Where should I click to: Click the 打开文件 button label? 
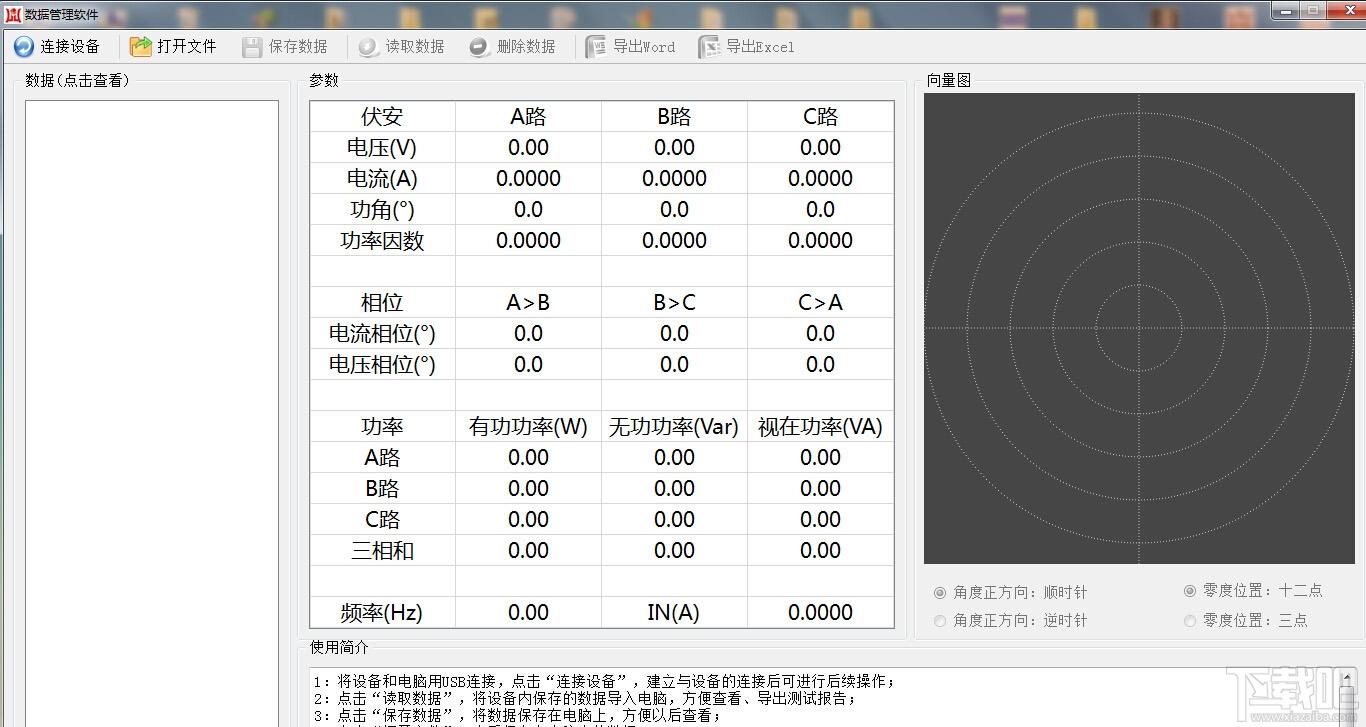tap(187, 46)
